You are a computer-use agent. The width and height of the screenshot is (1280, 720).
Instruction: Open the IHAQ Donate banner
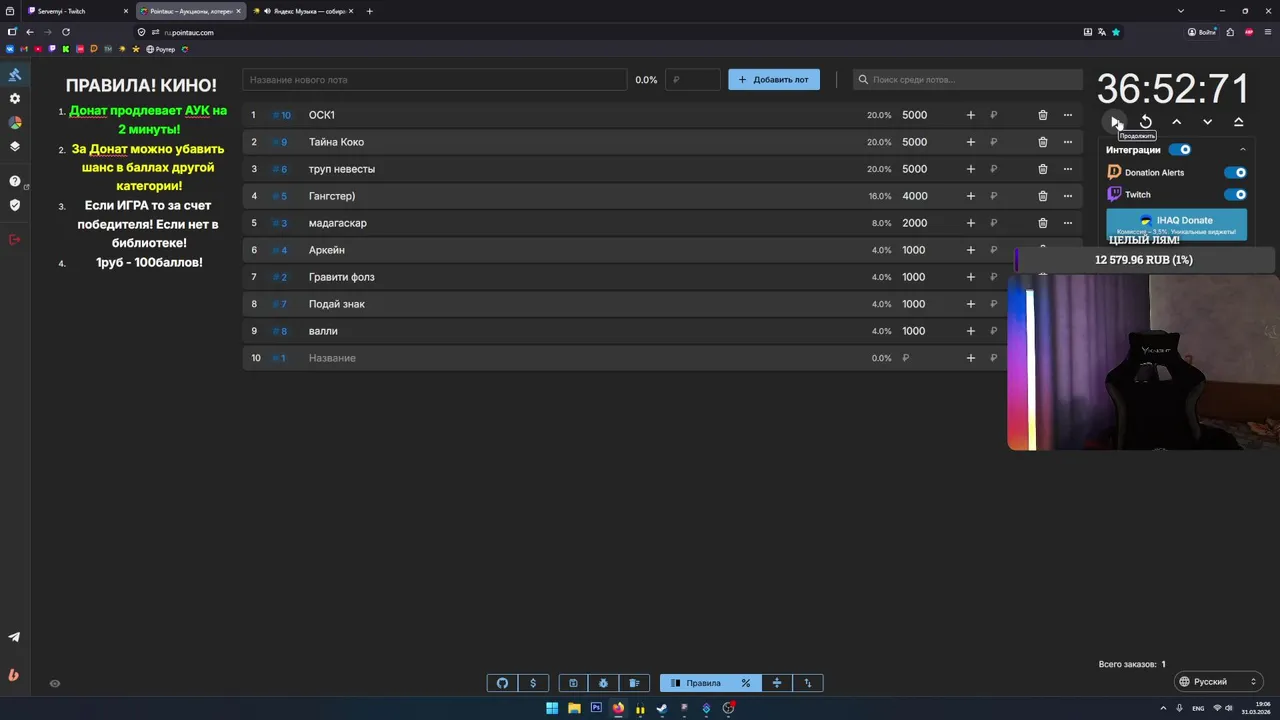click(1177, 224)
